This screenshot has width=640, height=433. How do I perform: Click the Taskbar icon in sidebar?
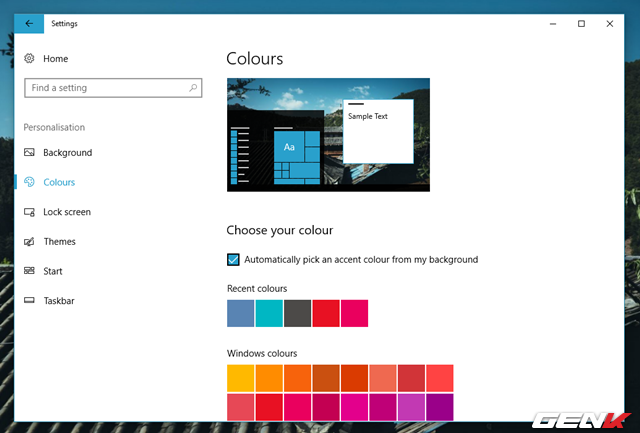coord(29,300)
